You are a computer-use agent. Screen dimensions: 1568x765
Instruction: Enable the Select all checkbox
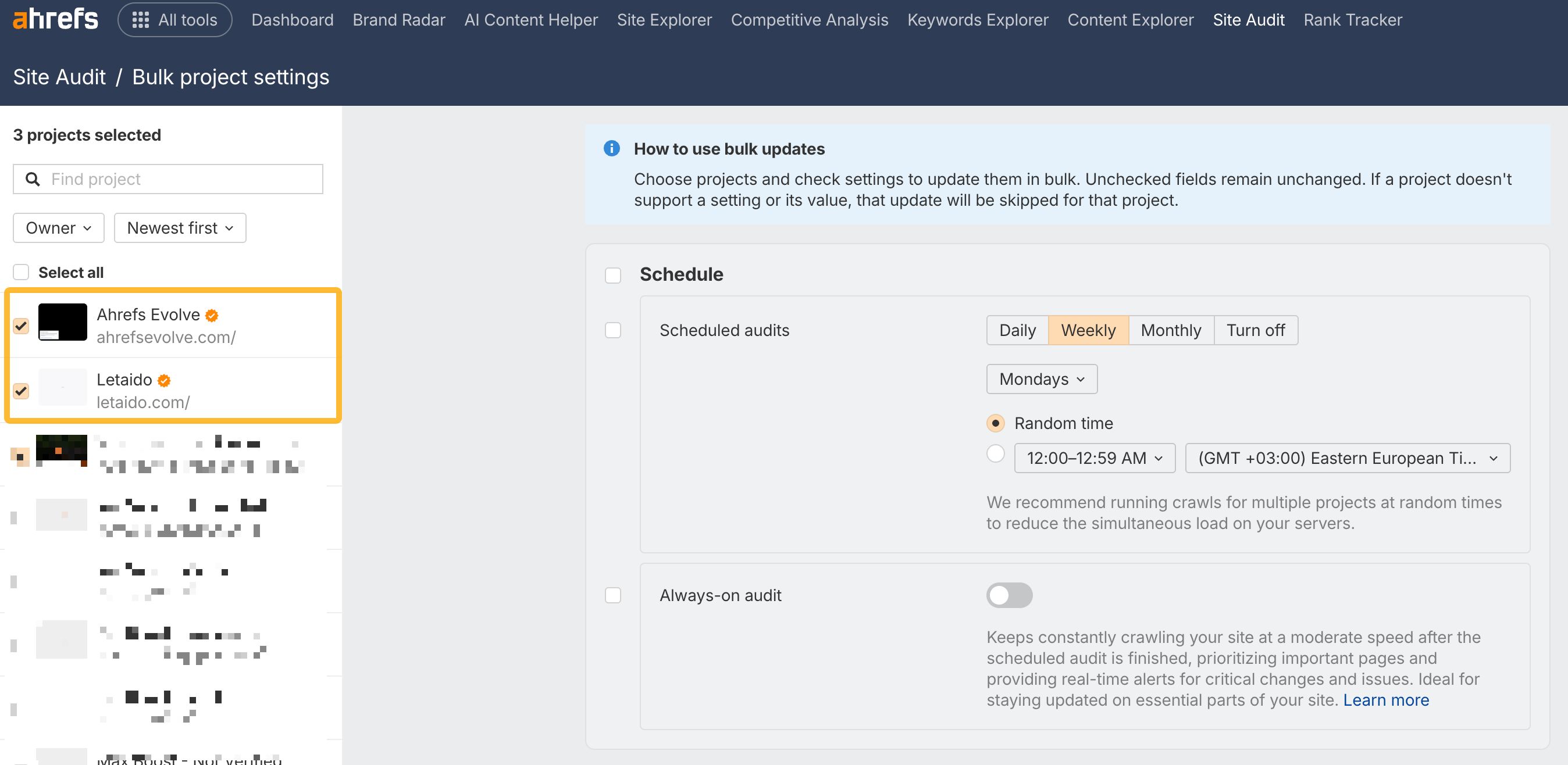pyautogui.click(x=22, y=272)
